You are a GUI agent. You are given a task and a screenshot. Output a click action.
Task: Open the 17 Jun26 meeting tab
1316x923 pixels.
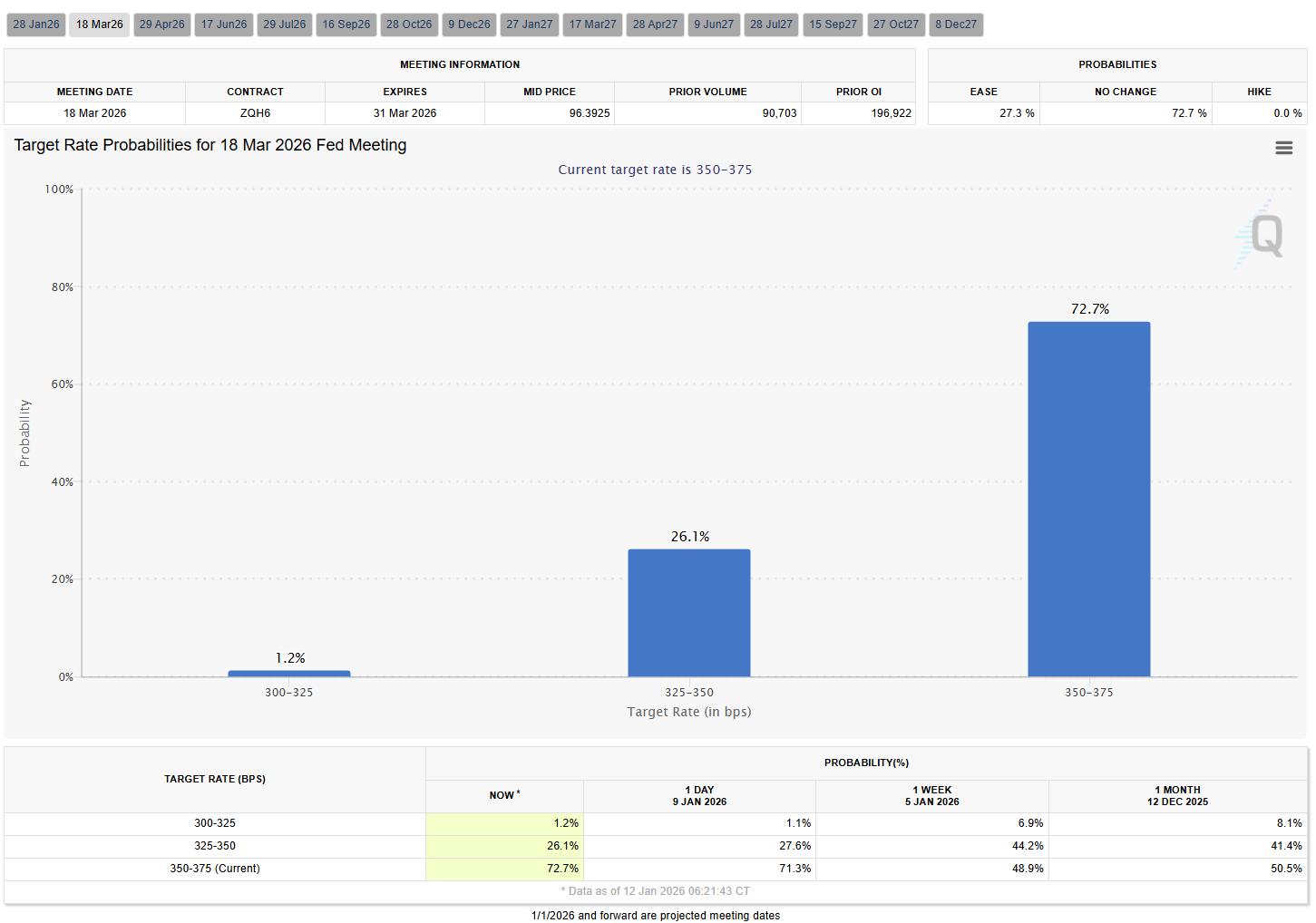coord(224,24)
